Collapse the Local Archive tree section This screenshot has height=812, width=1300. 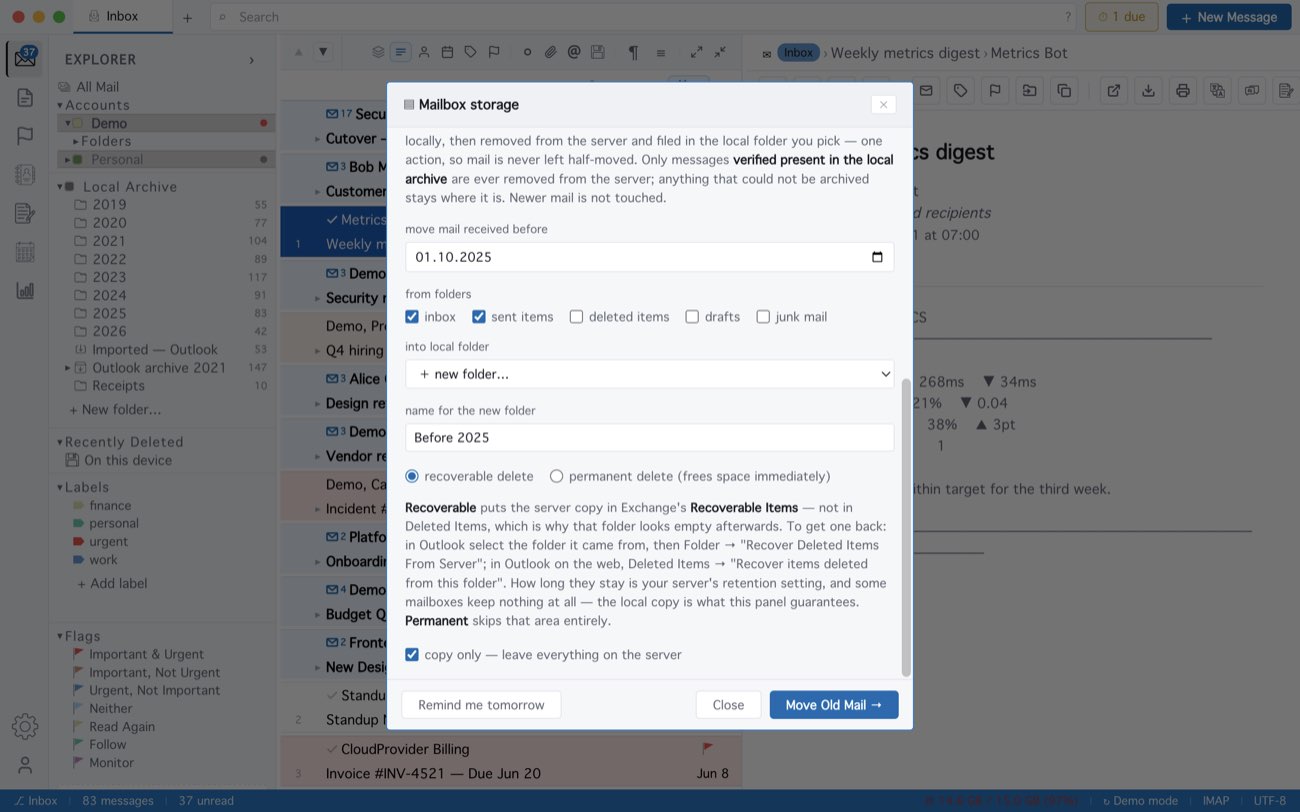[x=60, y=187]
